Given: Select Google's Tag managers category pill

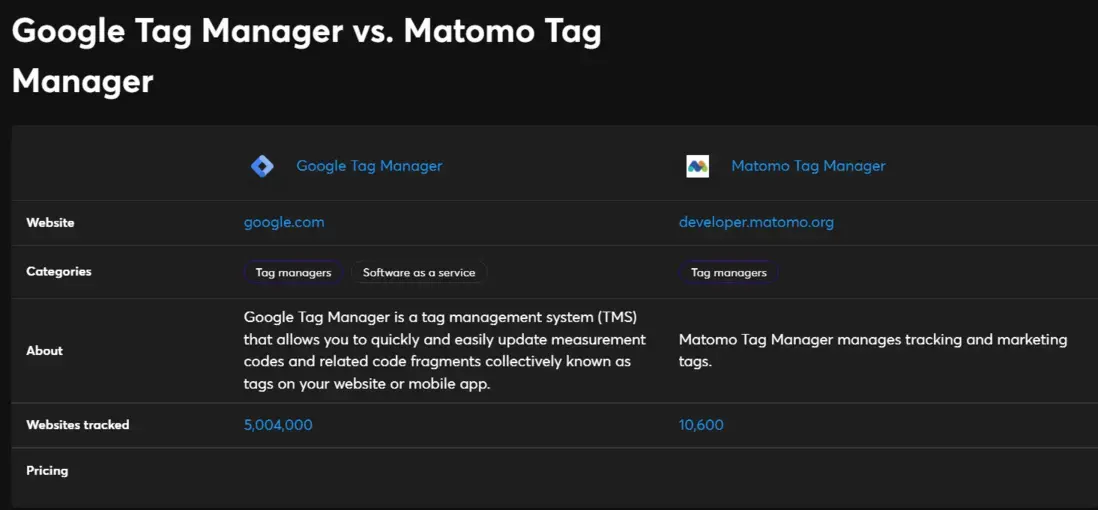Looking at the screenshot, I should click(x=293, y=273).
